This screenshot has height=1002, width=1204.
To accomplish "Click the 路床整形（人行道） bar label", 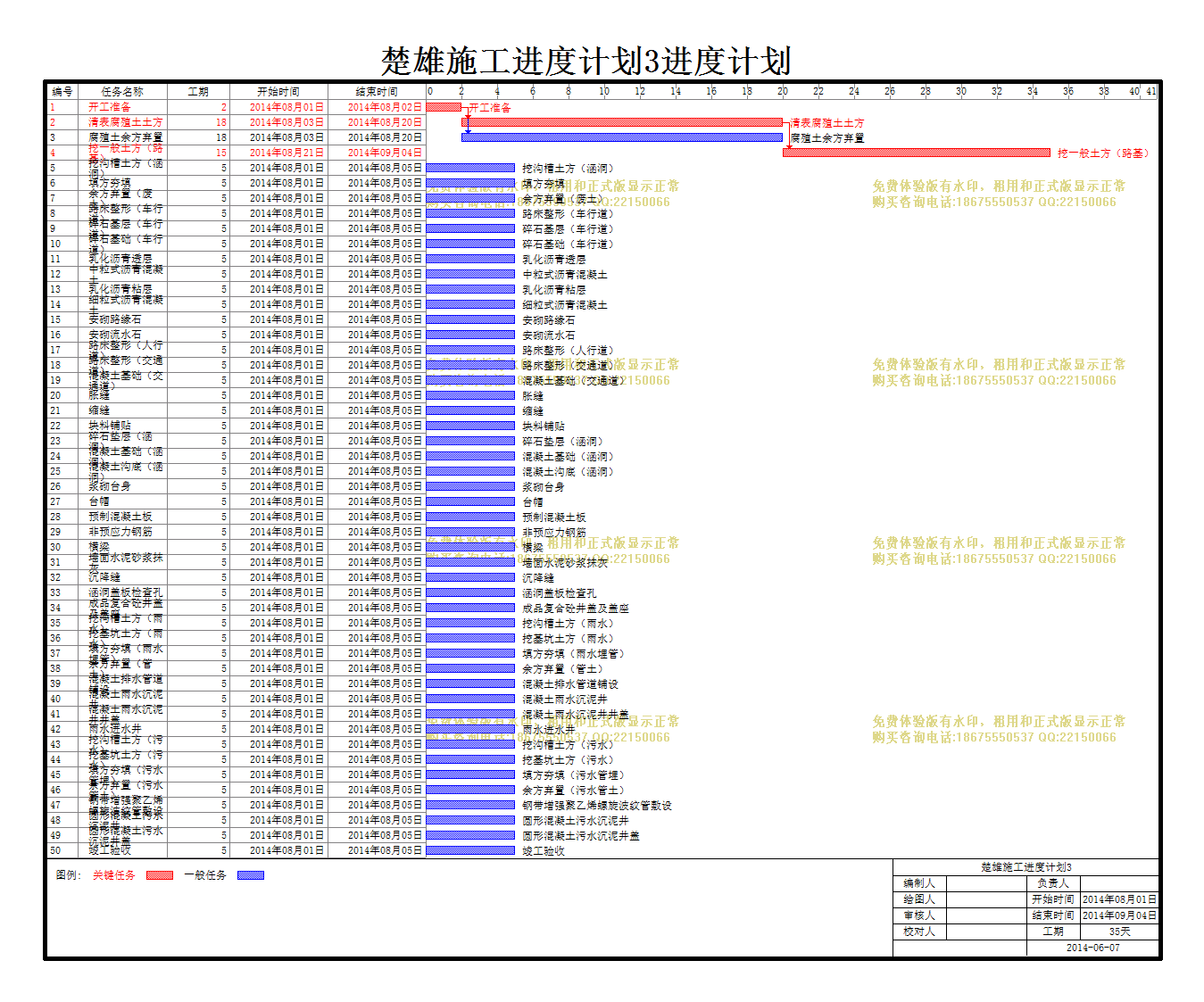I will click(x=569, y=351).
